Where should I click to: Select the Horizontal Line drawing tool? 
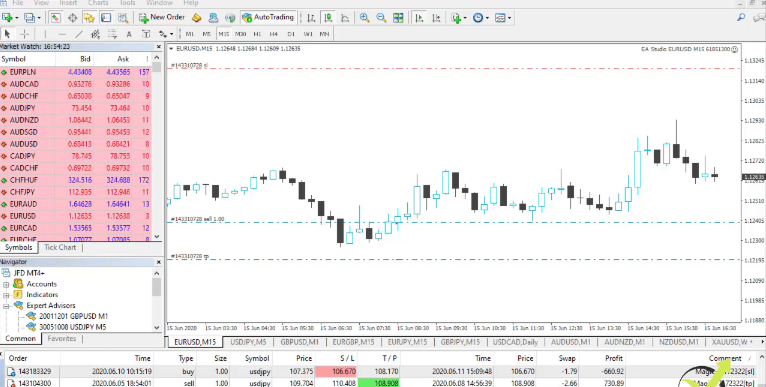pos(62,34)
